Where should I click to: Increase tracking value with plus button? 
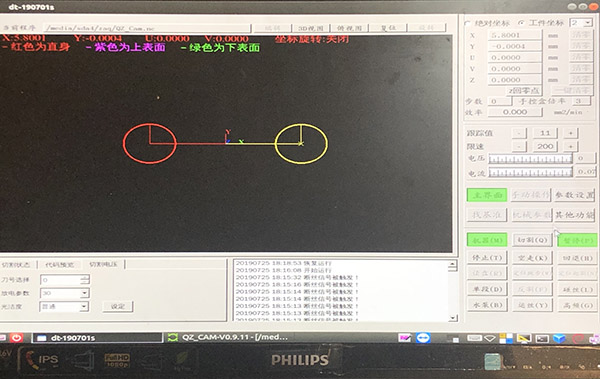570,133
